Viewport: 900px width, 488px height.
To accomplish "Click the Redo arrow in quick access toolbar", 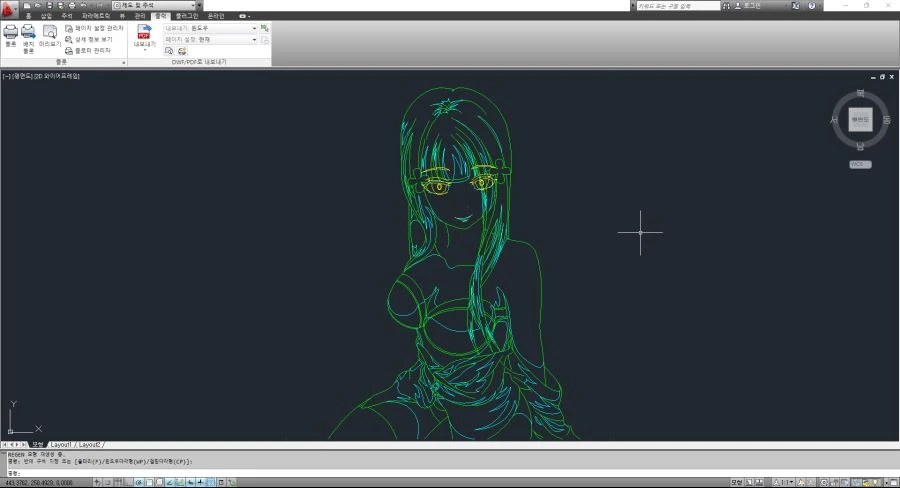I will (x=100, y=5).
